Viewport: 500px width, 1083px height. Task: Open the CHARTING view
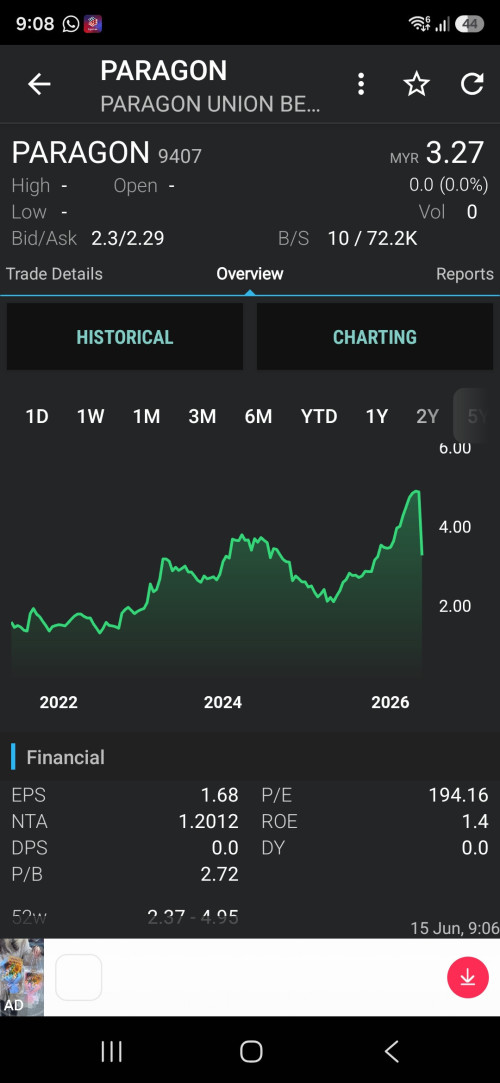(x=375, y=337)
